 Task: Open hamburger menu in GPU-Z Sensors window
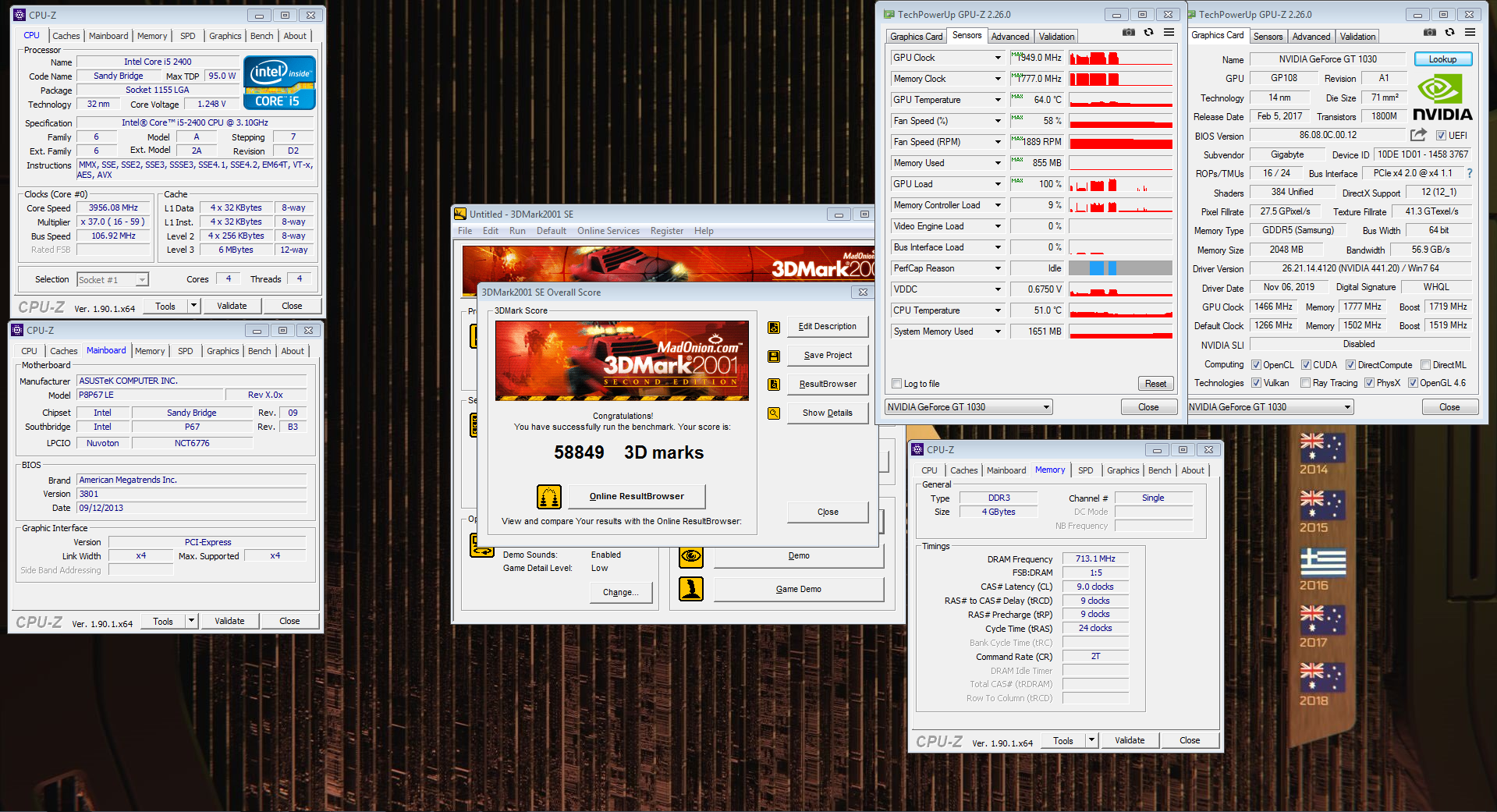point(1169,32)
